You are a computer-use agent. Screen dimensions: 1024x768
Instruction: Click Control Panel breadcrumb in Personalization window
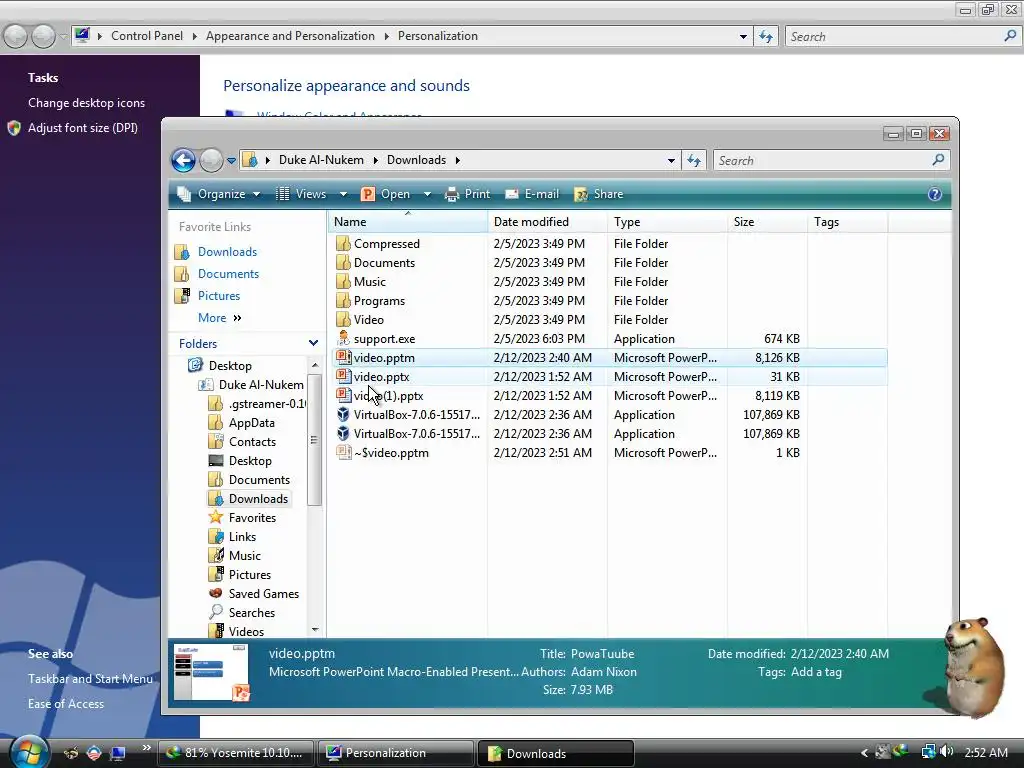[147, 36]
